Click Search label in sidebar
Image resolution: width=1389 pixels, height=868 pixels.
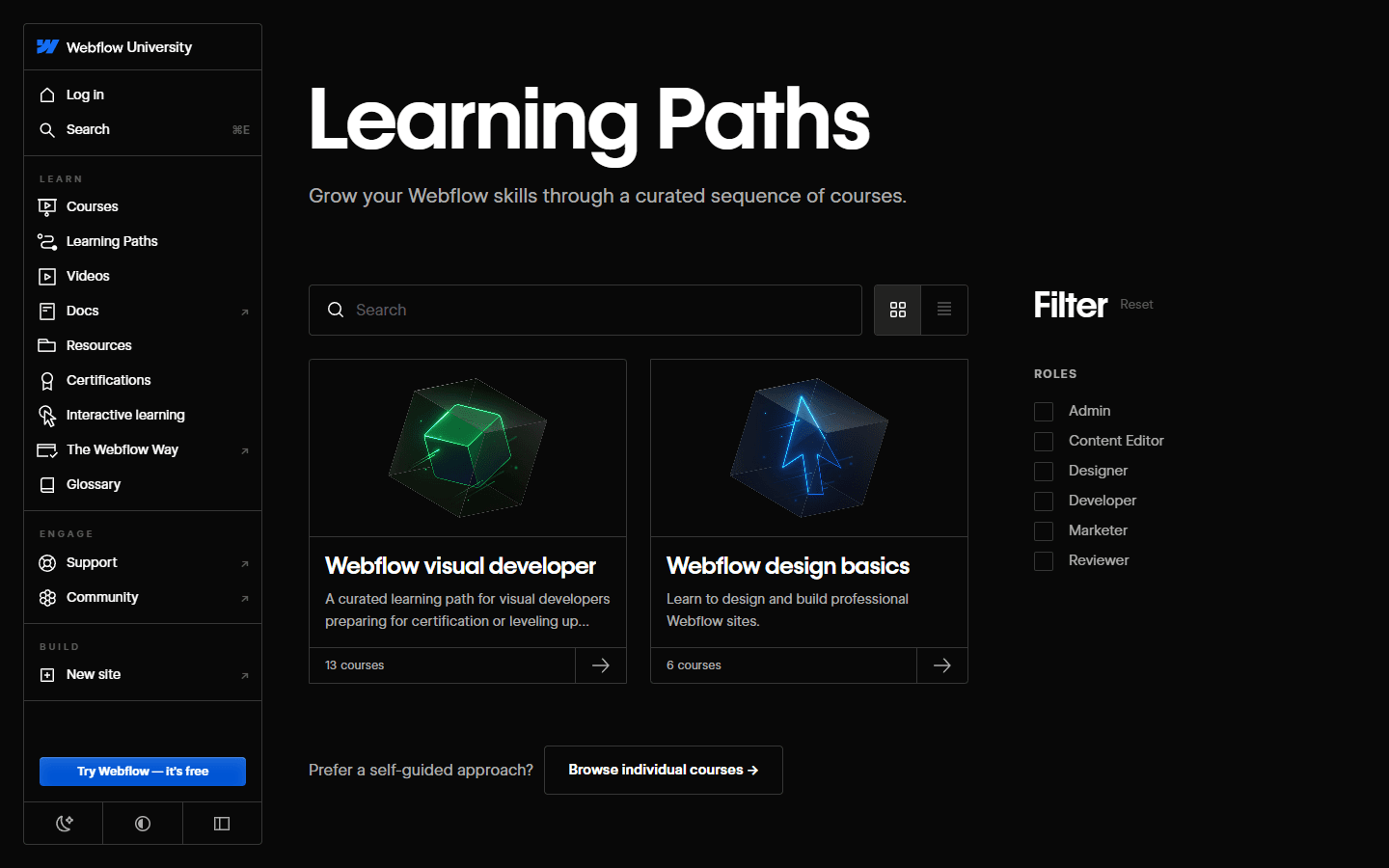click(88, 129)
